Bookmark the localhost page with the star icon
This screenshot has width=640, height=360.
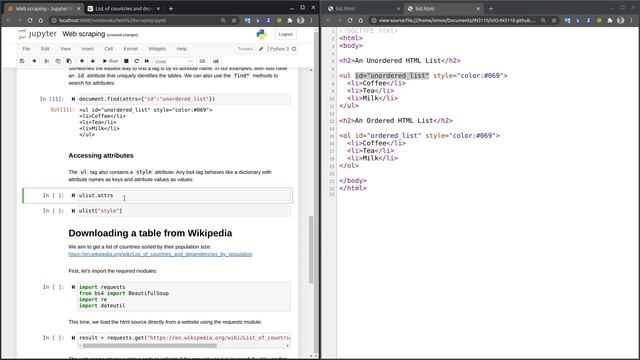[234, 20]
